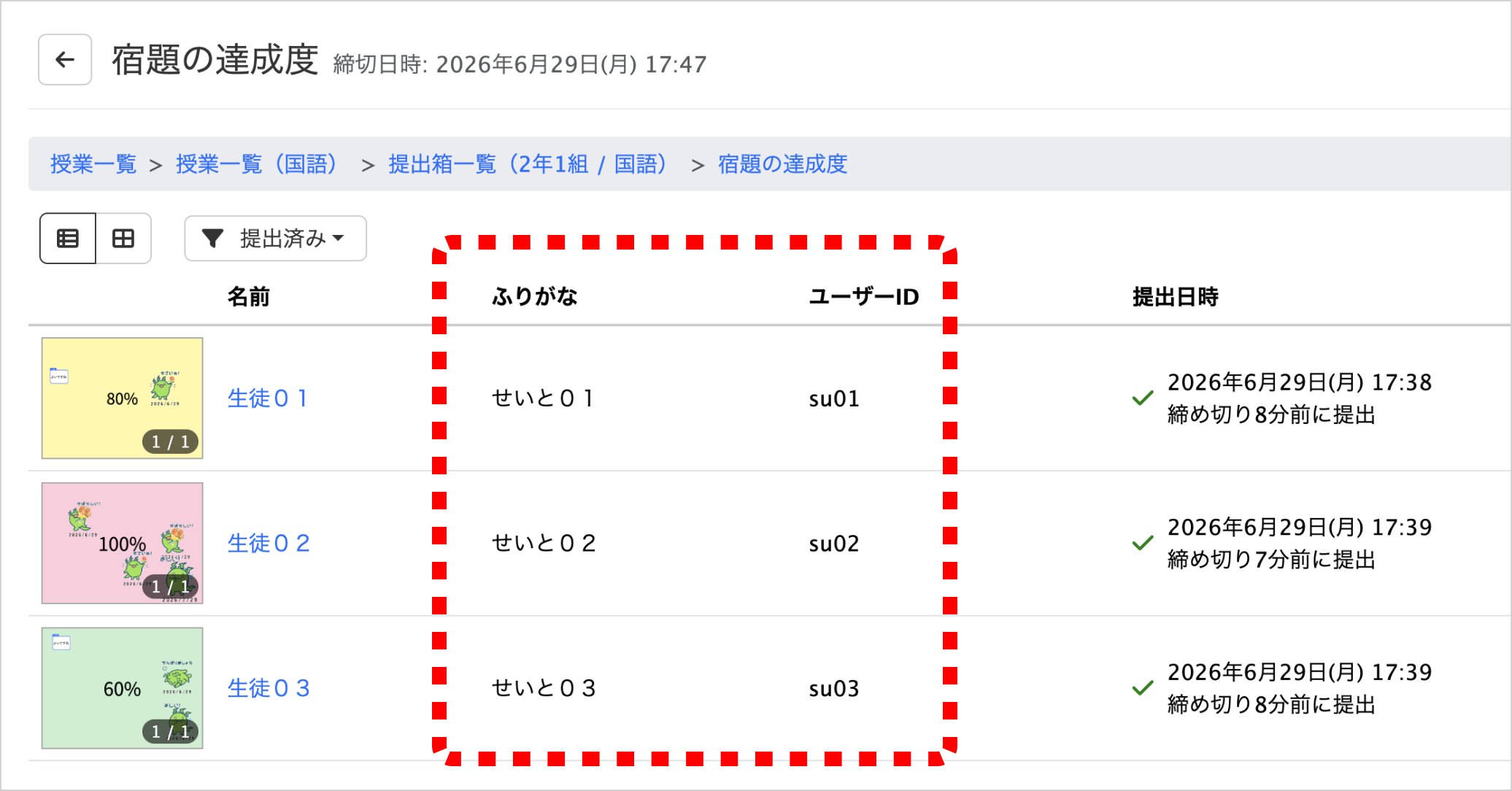The height and width of the screenshot is (791, 1512).
Task: Click the 名前 column header
Action: tap(249, 297)
